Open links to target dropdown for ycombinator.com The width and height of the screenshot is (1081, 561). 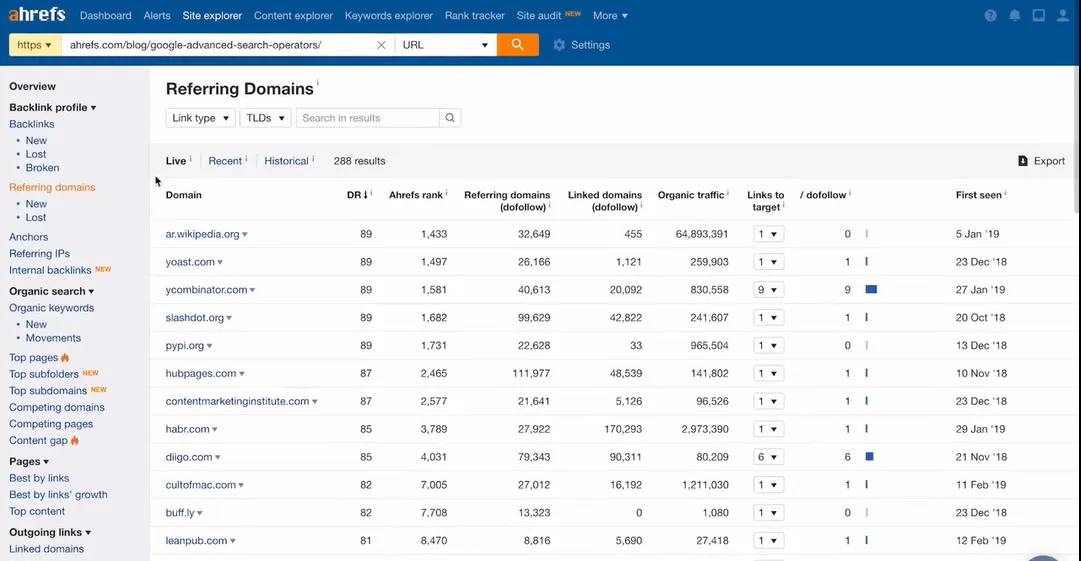coord(768,290)
